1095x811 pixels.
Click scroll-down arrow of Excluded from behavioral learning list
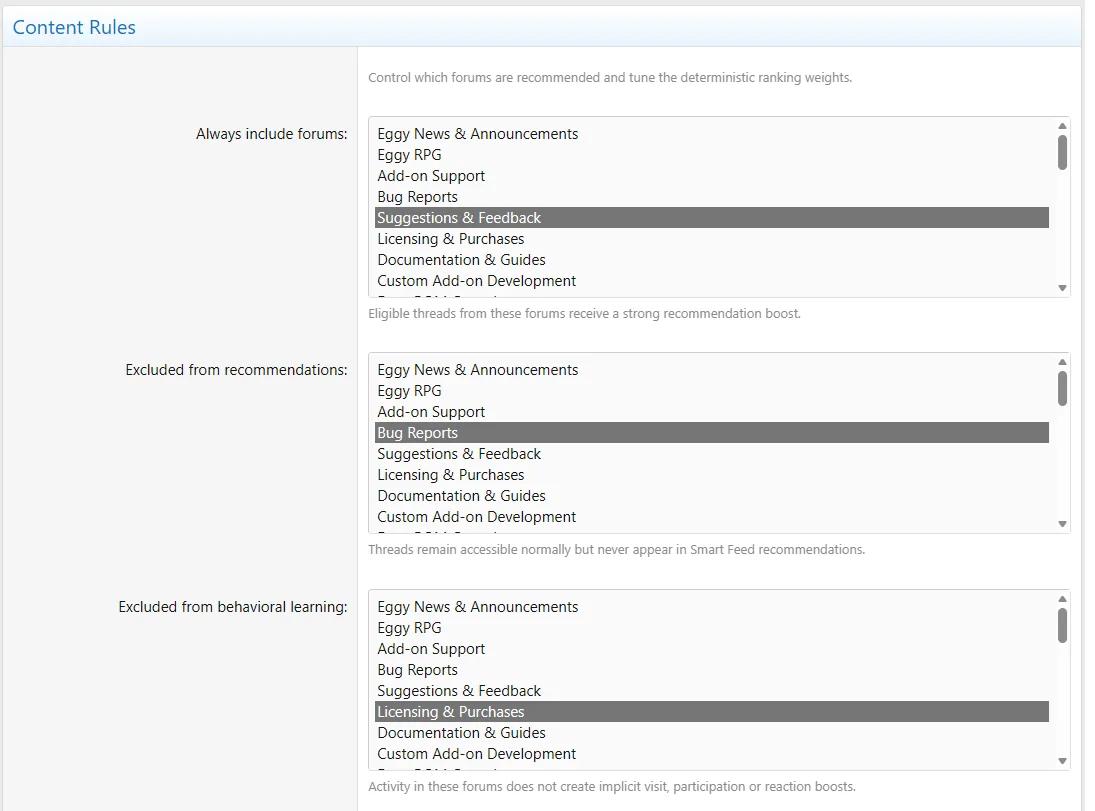pyautogui.click(x=1062, y=761)
